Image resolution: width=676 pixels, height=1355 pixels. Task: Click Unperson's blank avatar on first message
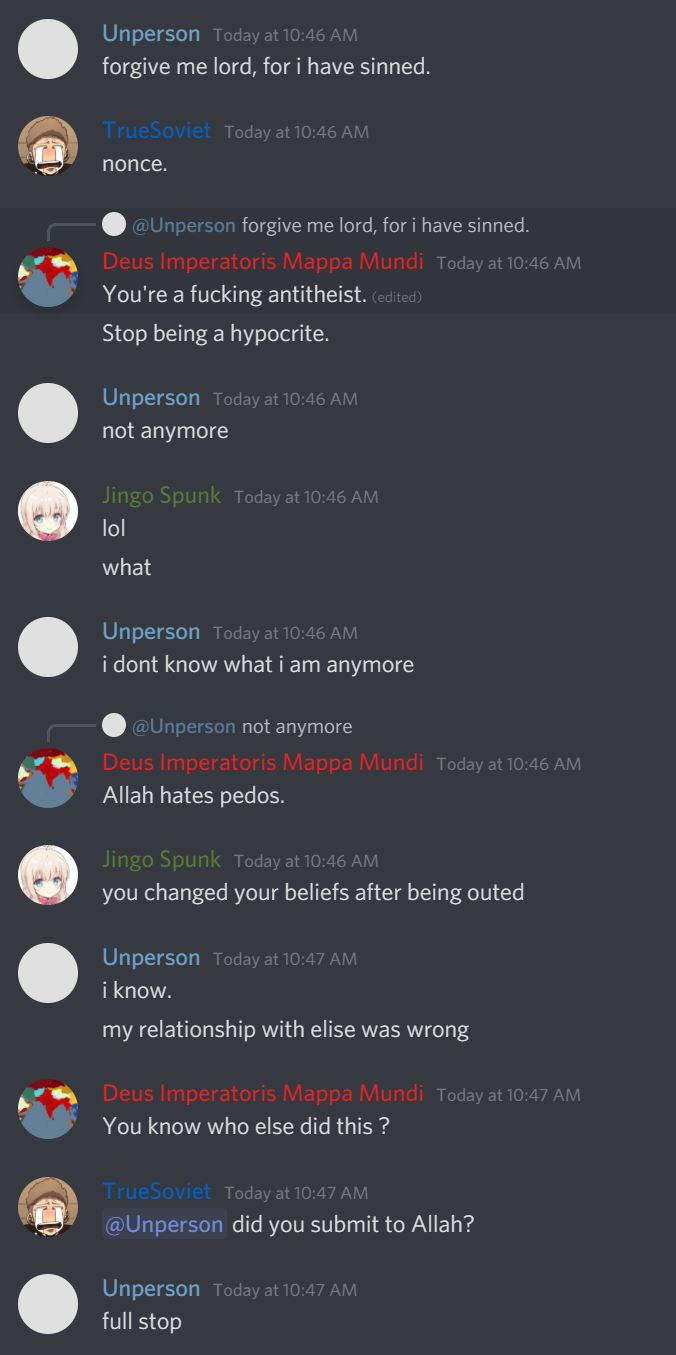[48, 50]
